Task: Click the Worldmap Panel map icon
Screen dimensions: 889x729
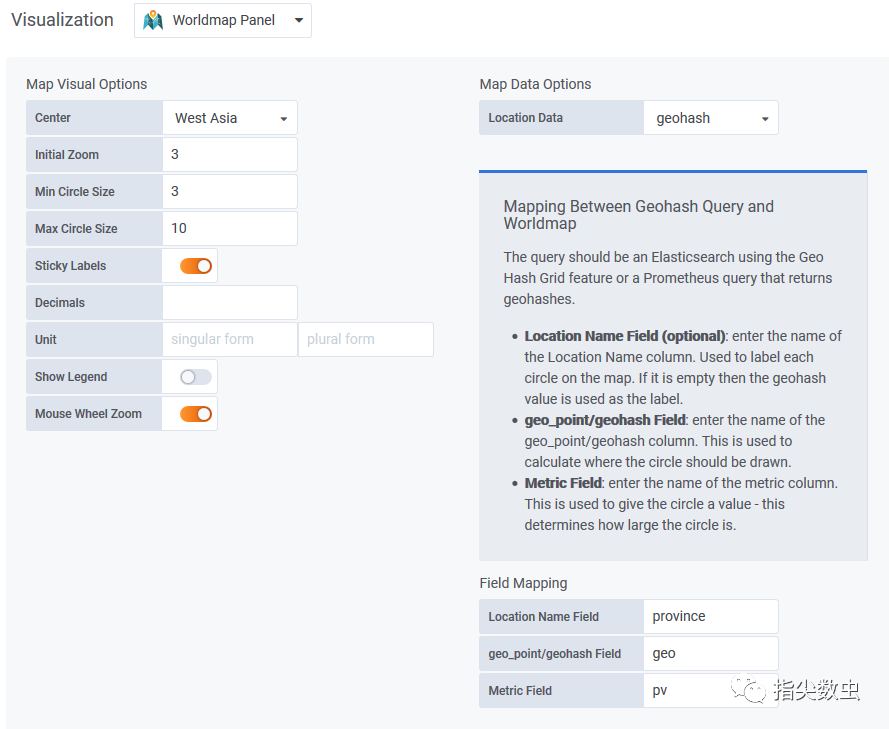Action: pyautogui.click(x=153, y=20)
